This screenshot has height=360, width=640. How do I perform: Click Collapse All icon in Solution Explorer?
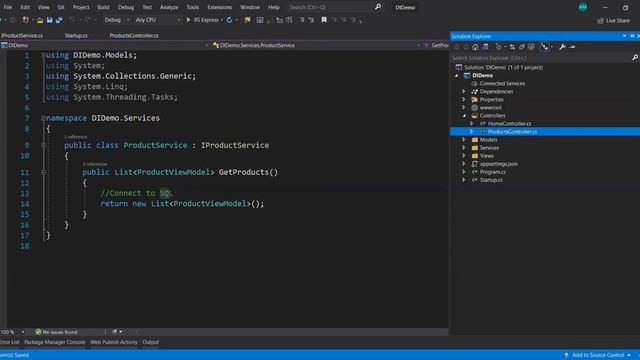[x=522, y=47]
